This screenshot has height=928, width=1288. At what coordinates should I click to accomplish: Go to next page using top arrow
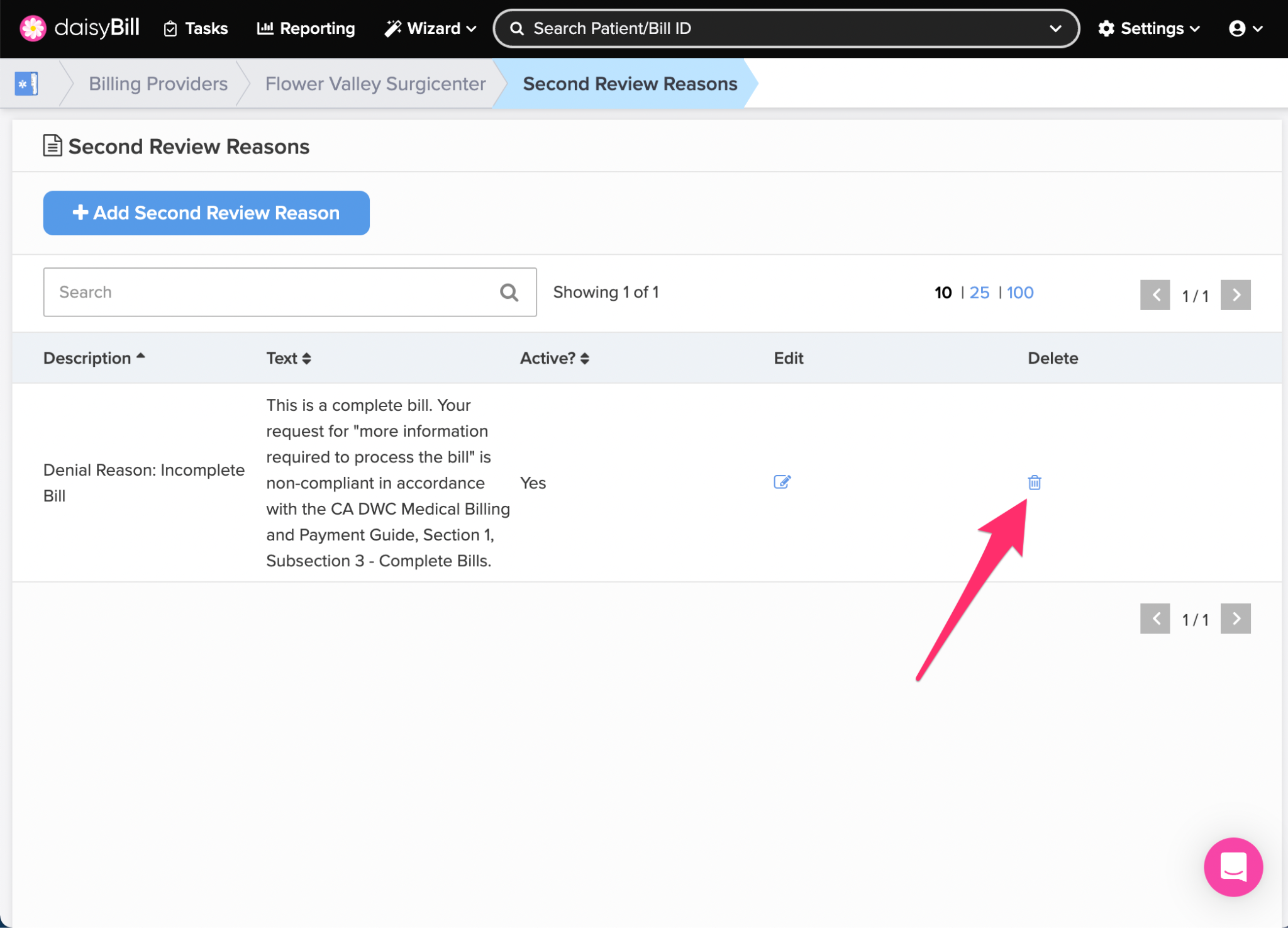click(x=1235, y=295)
